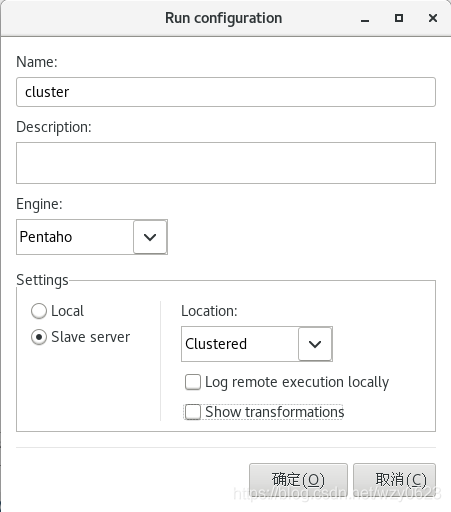This screenshot has width=451, height=512.
Task: Select the Slave server radio button
Action: coord(39,337)
